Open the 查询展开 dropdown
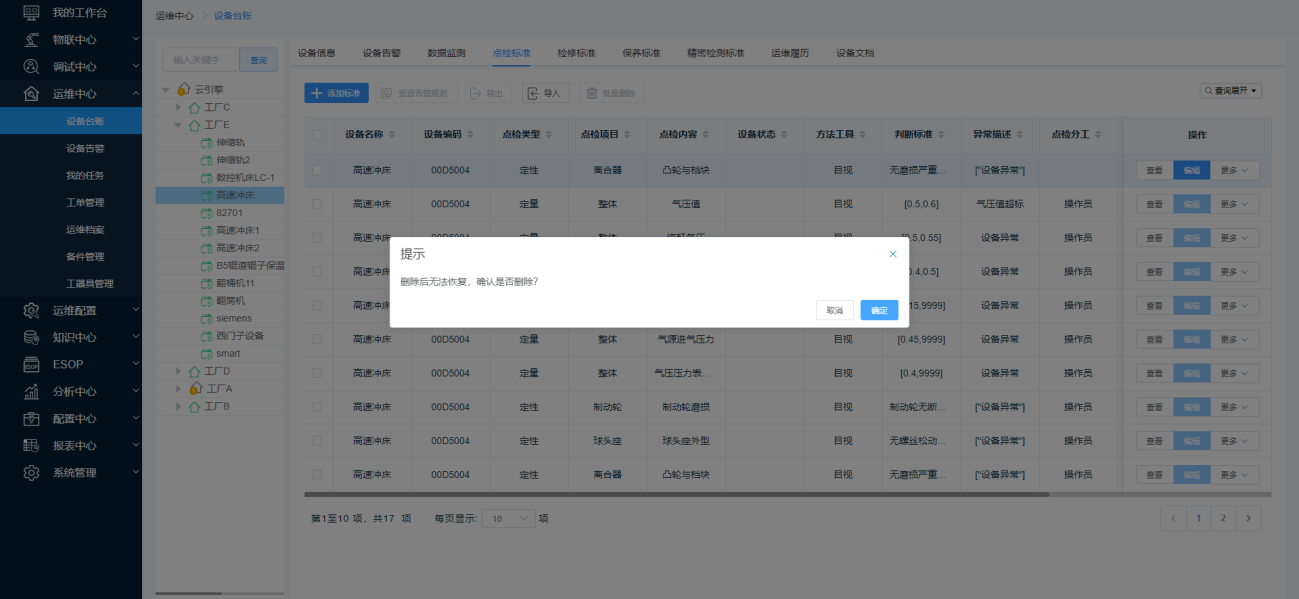Image resolution: width=1299 pixels, height=599 pixels. pyautogui.click(x=1231, y=91)
